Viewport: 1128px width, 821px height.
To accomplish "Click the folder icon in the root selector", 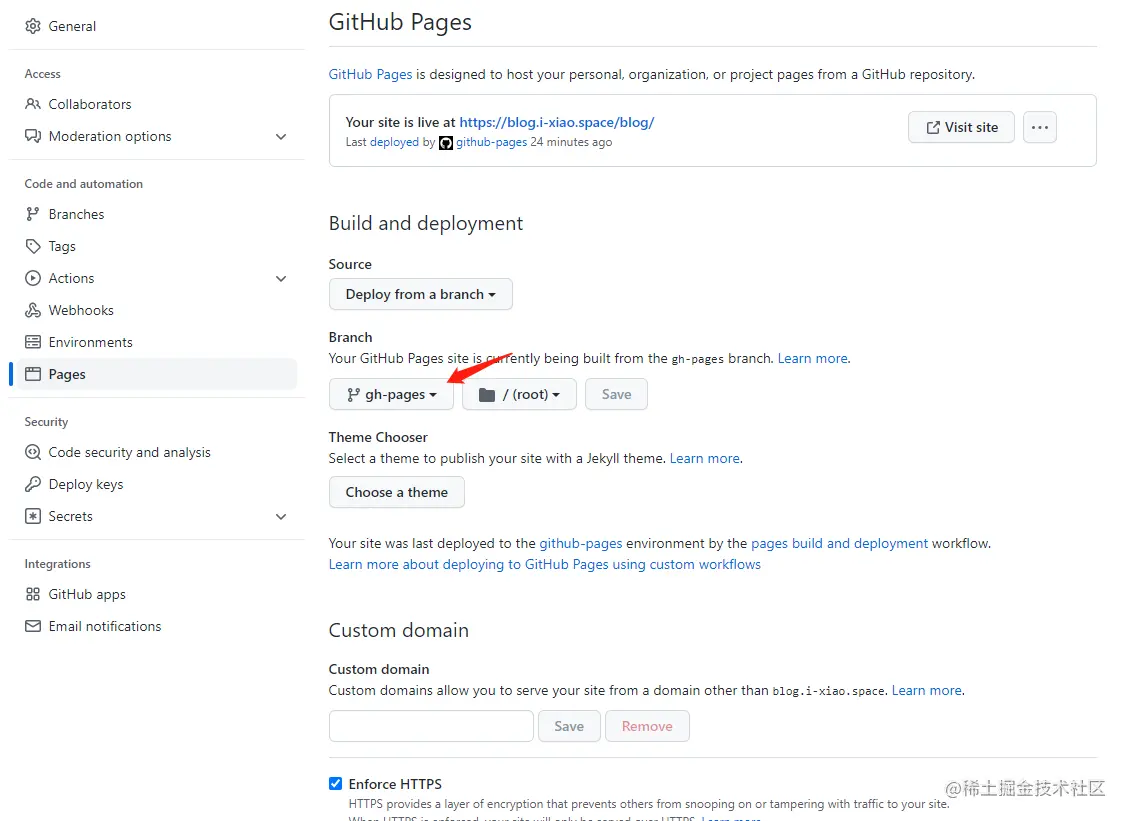I will [487, 394].
